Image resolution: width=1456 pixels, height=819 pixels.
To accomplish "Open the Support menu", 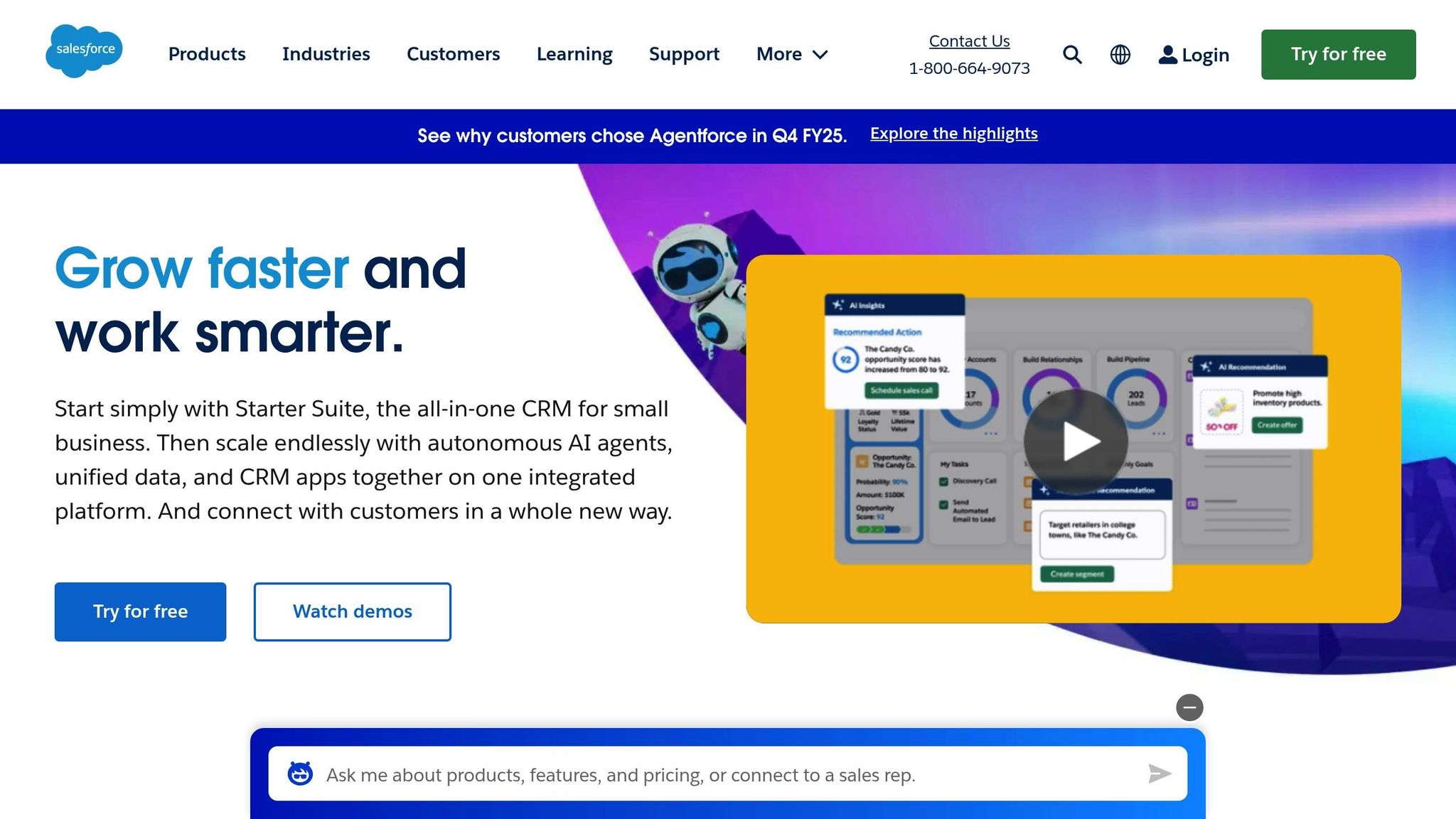I will click(684, 54).
